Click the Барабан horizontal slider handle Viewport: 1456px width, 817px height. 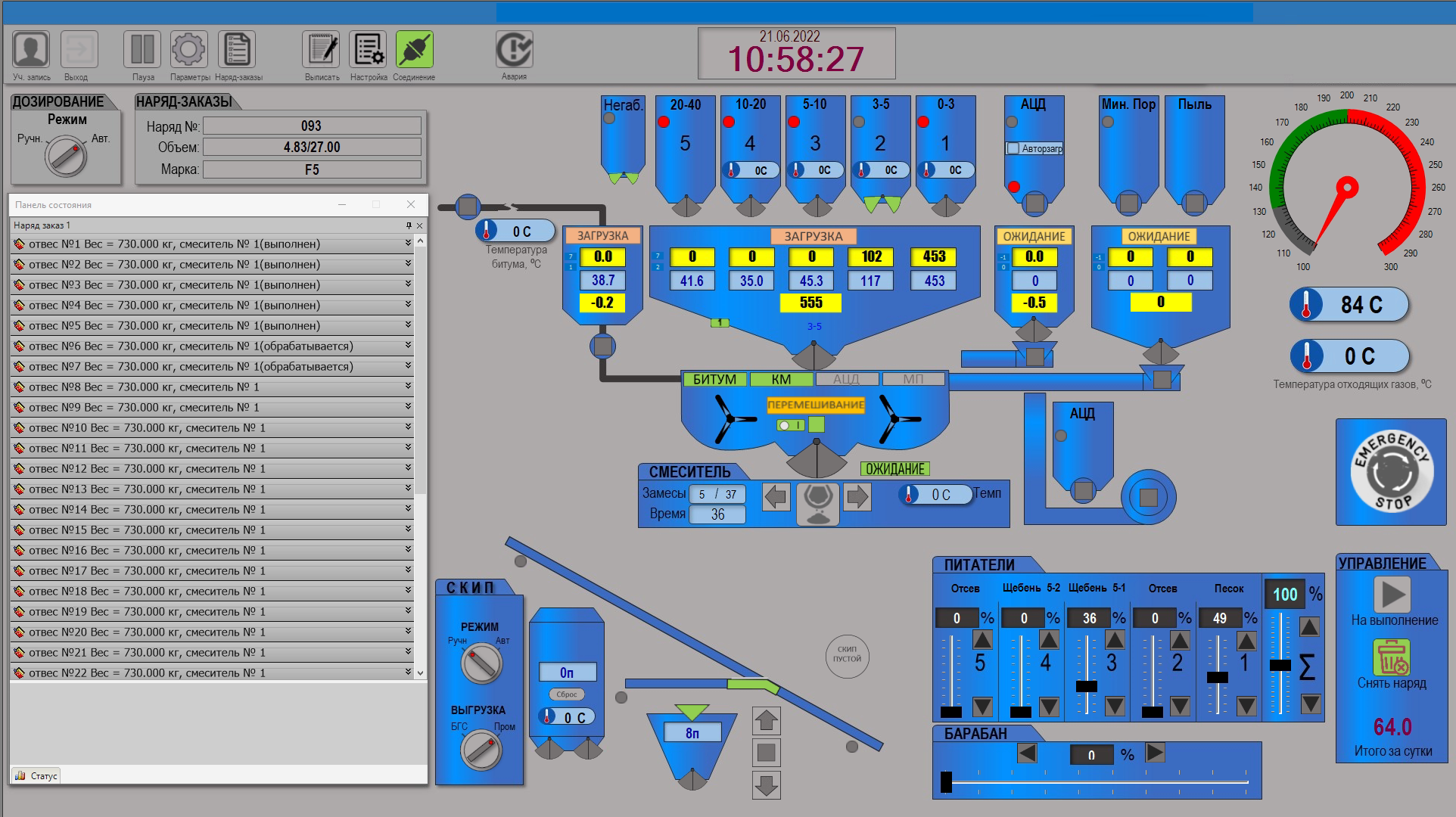(x=946, y=781)
